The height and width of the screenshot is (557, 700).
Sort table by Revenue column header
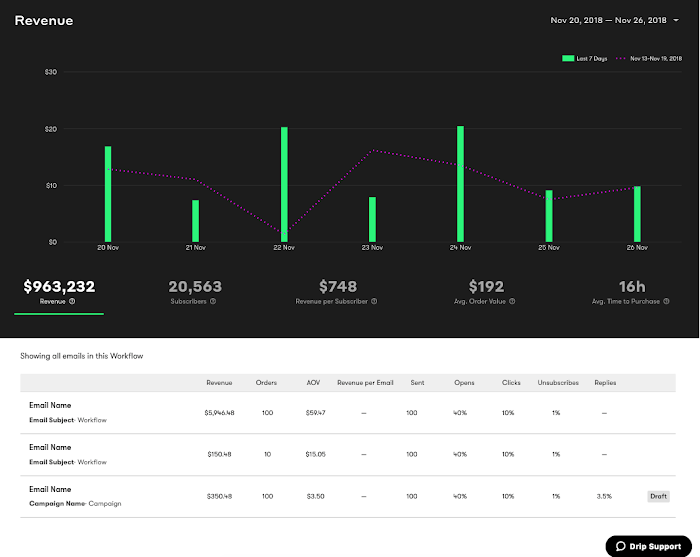(x=219, y=383)
